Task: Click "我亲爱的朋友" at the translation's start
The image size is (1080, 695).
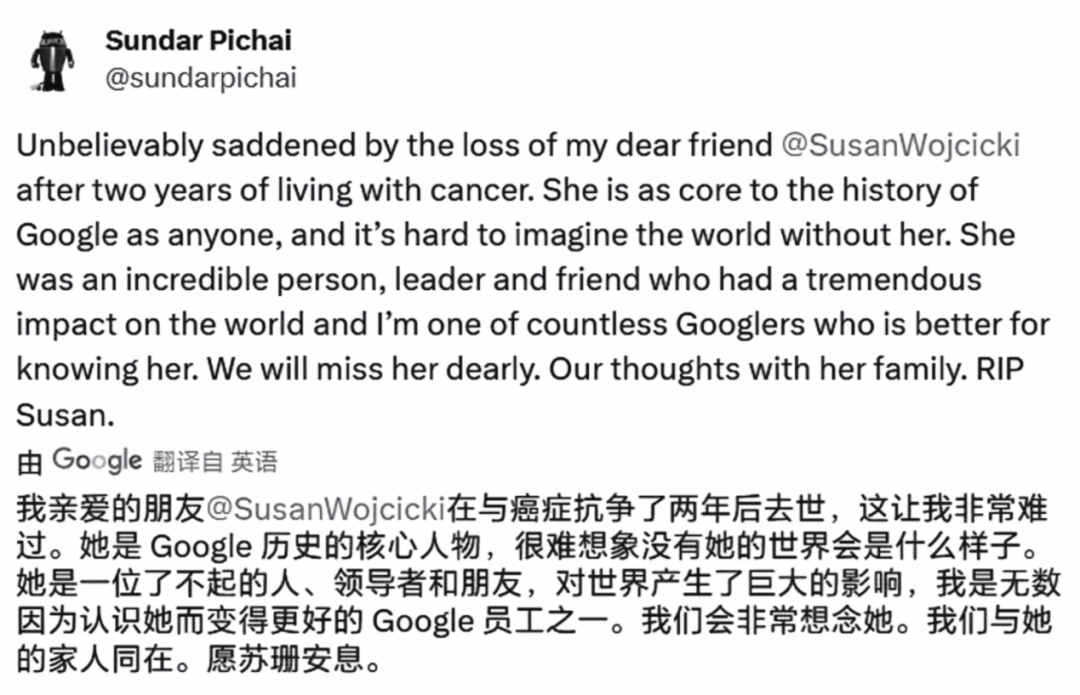Action: (x=110, y=509)
